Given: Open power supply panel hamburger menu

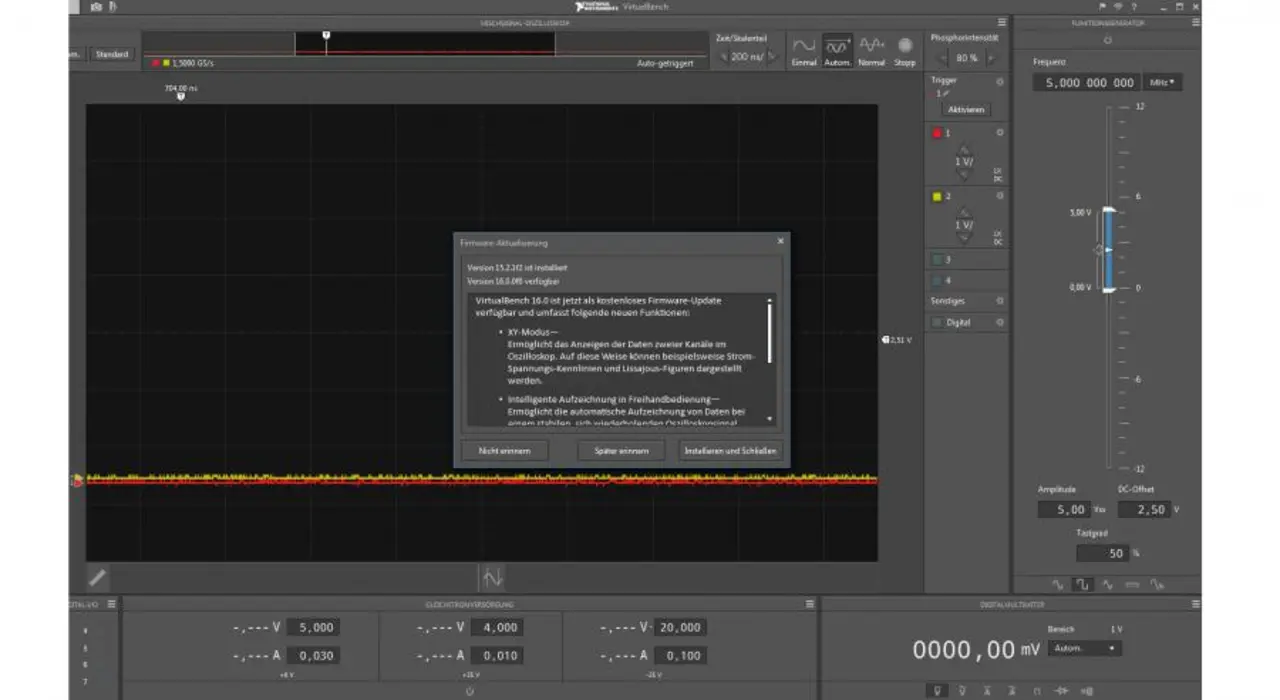Looking at the screenshot, I should coord(809,604).
